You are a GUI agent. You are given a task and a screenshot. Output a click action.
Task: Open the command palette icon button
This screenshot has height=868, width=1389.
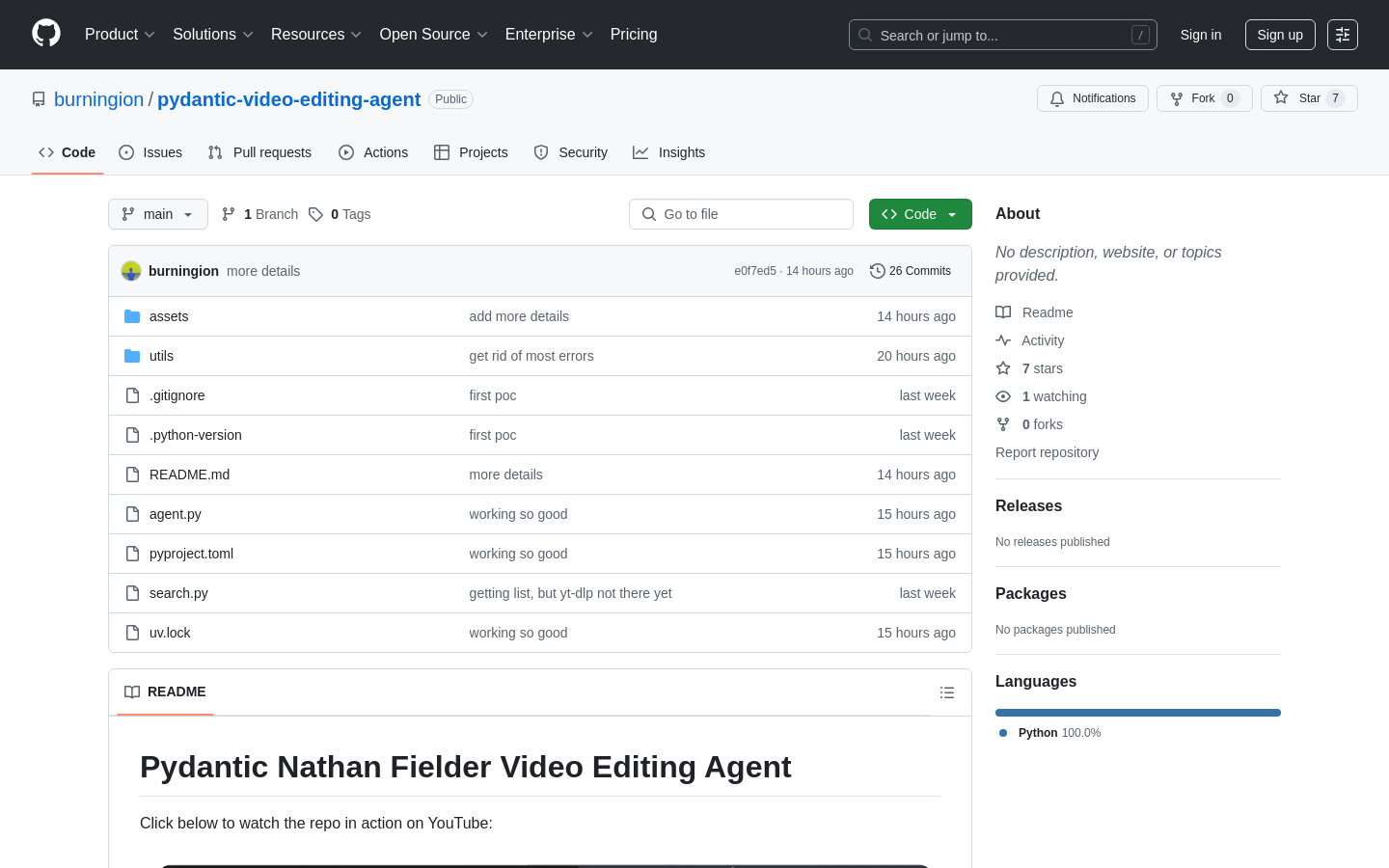point(1343,35)
